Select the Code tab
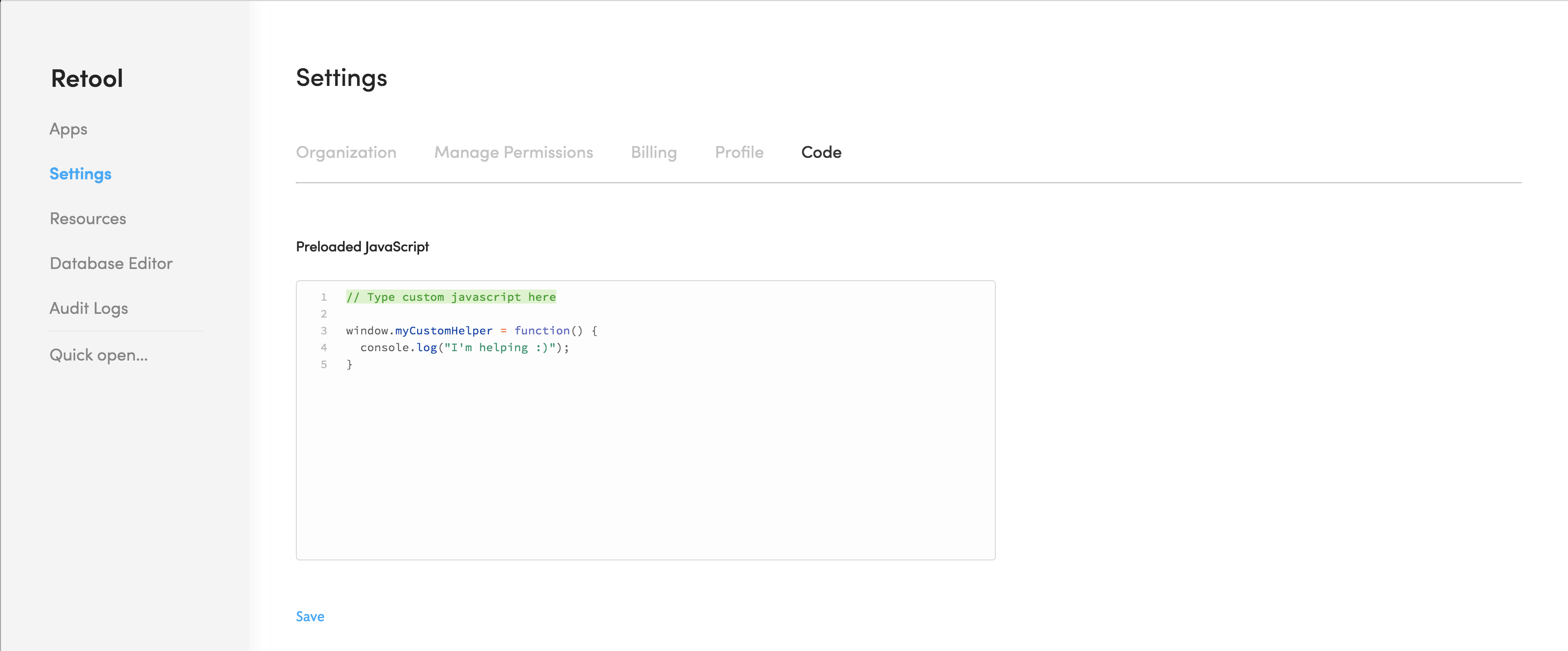 [x=820, y=152]
